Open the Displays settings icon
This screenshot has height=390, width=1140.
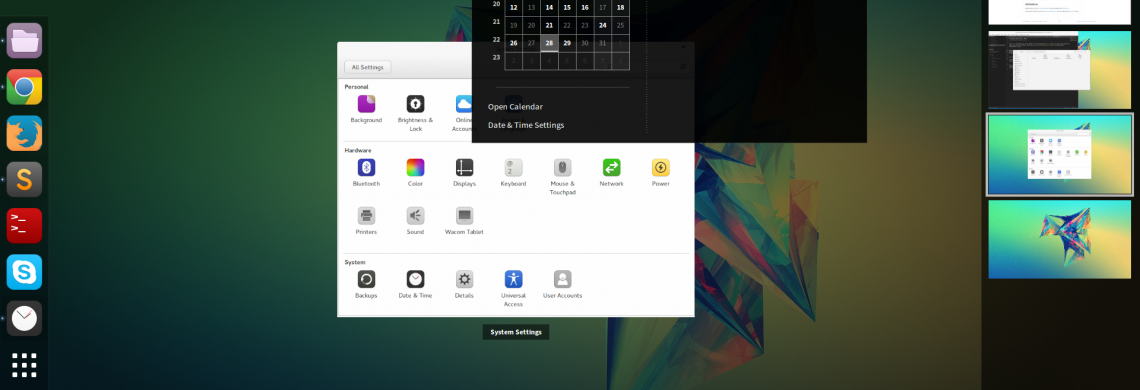(465, 167)
